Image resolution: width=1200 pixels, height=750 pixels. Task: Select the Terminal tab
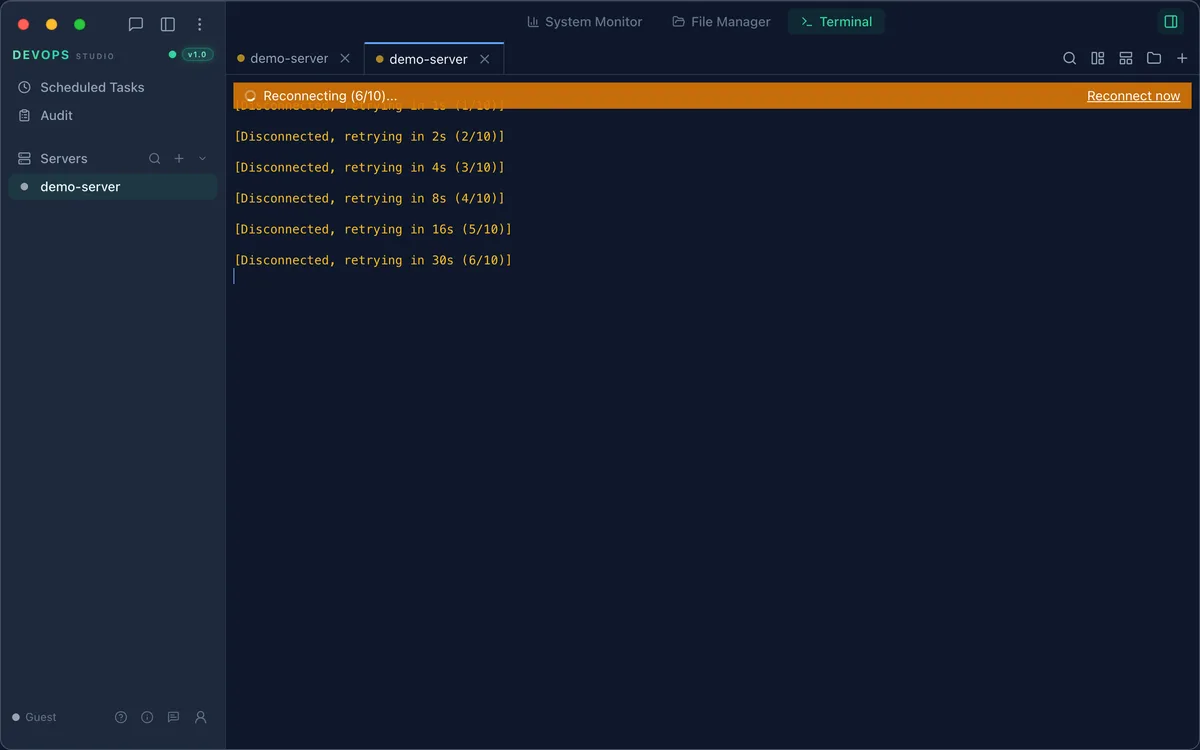tap(836, 22)
